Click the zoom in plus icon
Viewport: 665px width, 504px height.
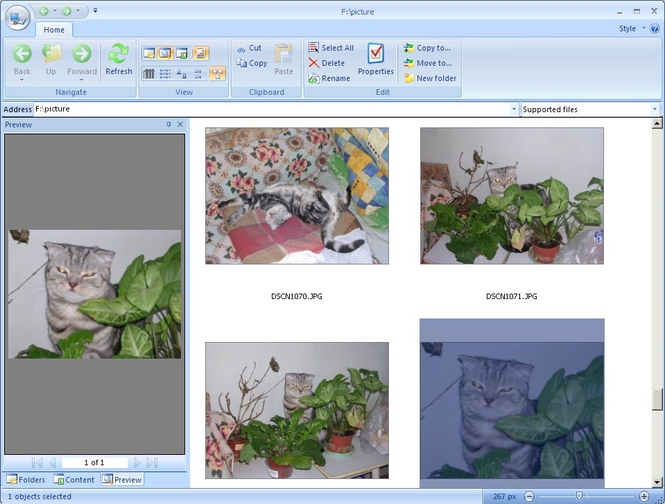[644, 496]
